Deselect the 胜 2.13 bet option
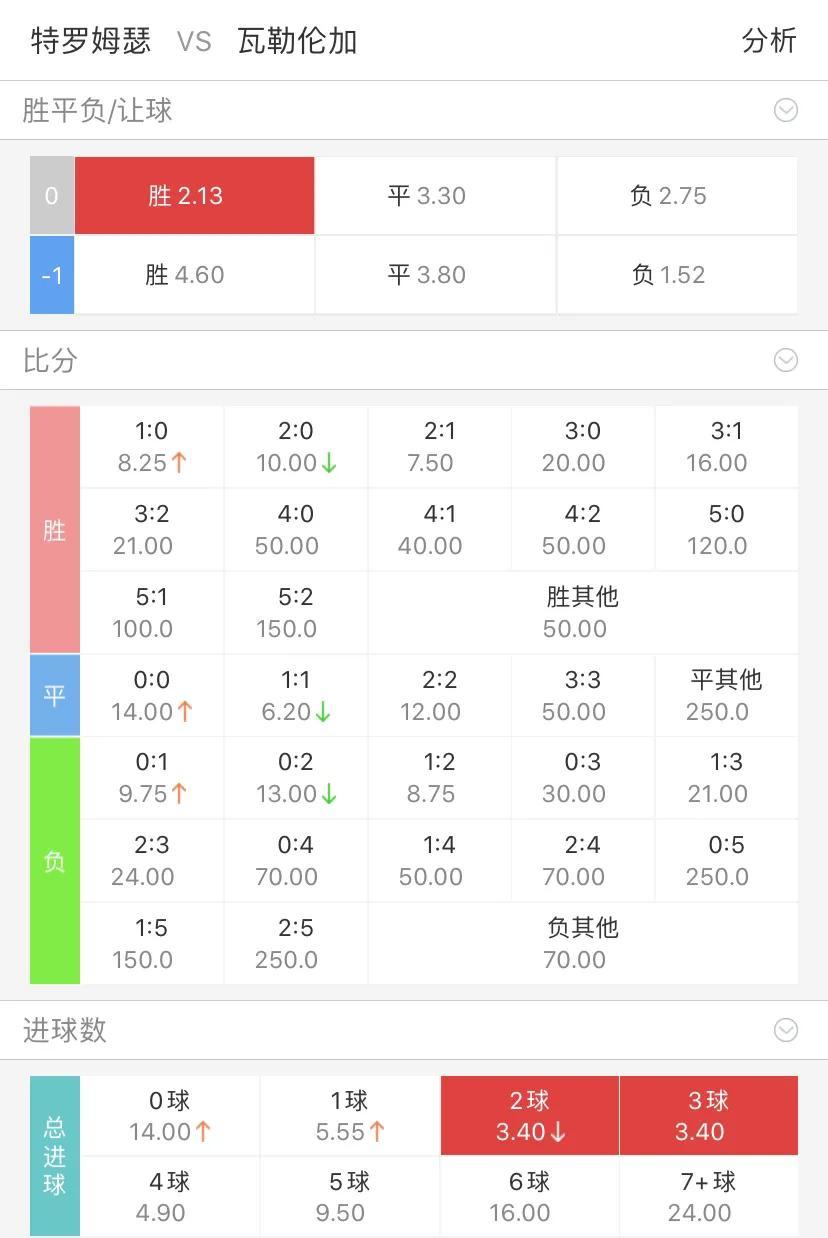 194,196
